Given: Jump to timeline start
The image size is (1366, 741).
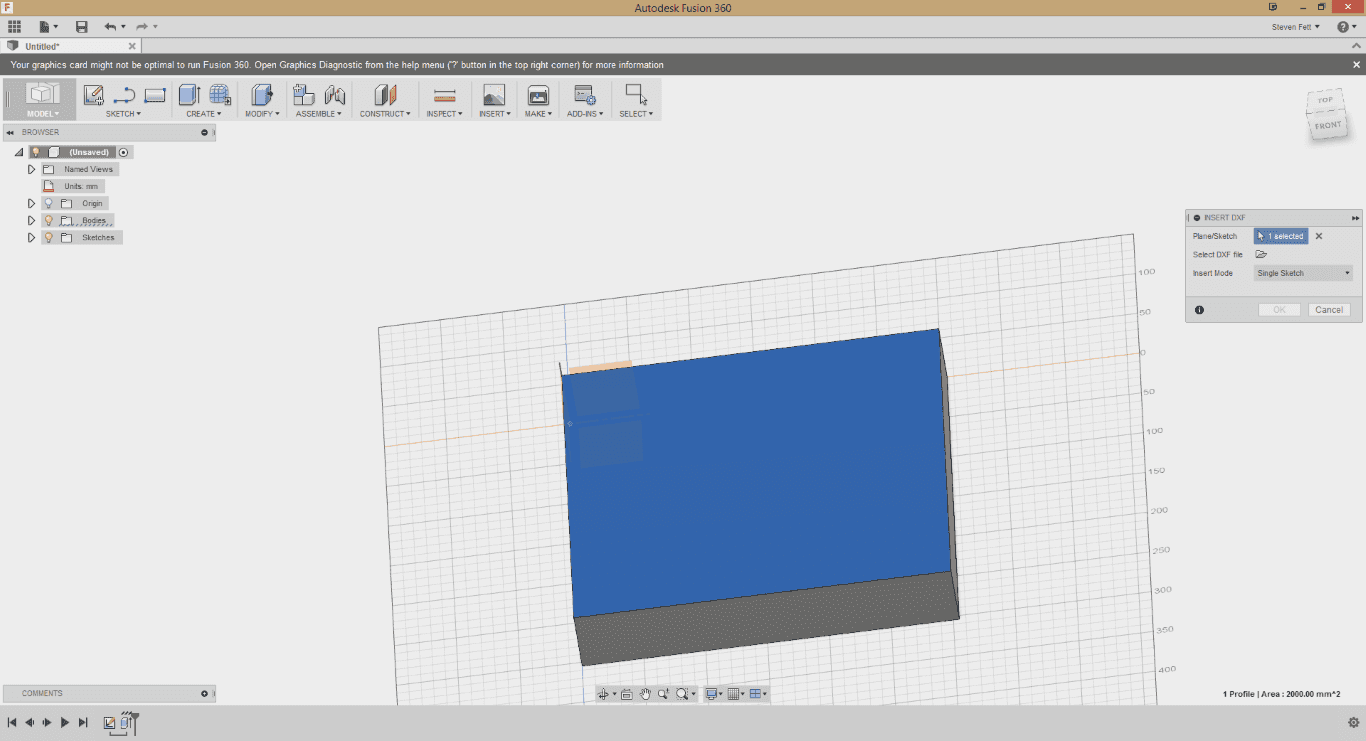Looking at the screenshot, I should [x=12, y=722].
